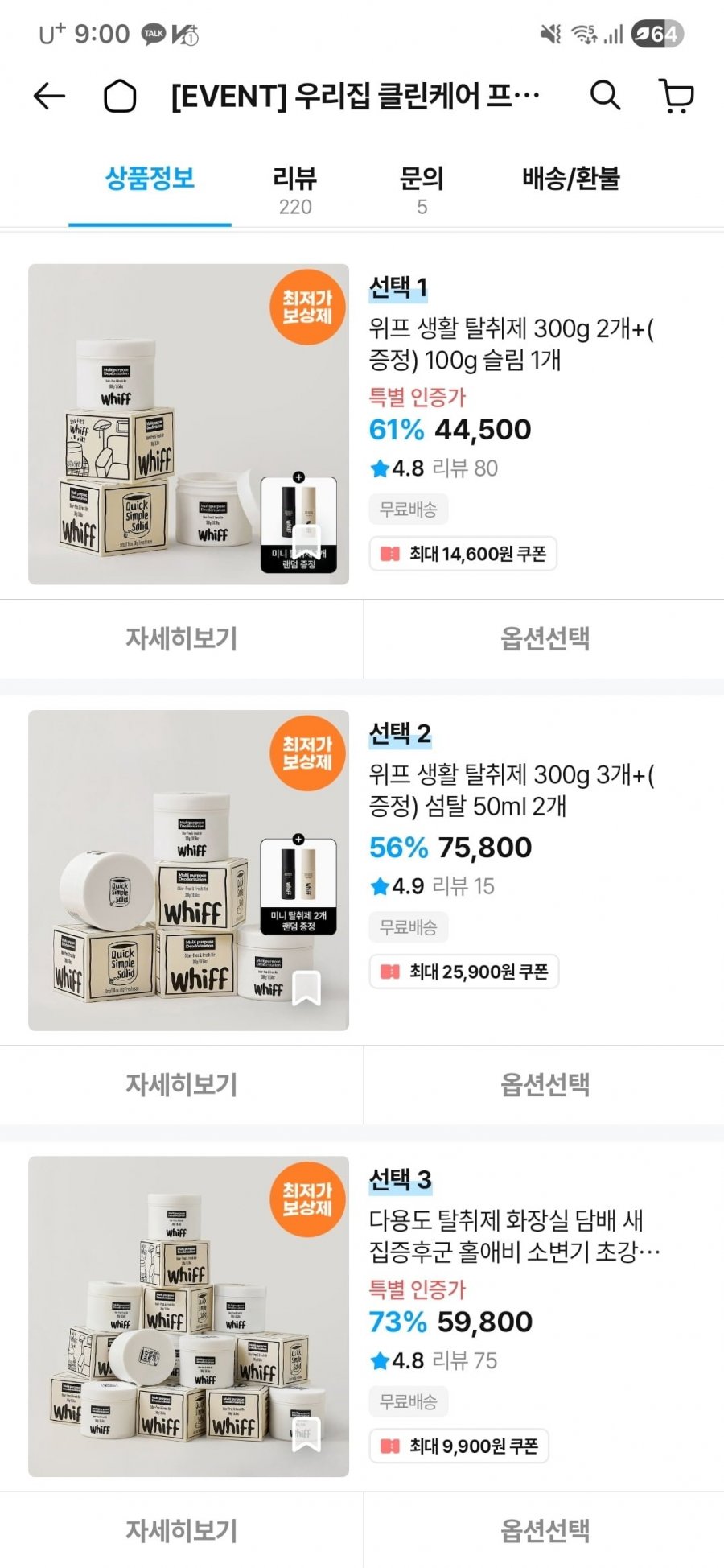
Task: Toggle bookmark on 선택 1 product image
Action: click(x=306, y=541)
